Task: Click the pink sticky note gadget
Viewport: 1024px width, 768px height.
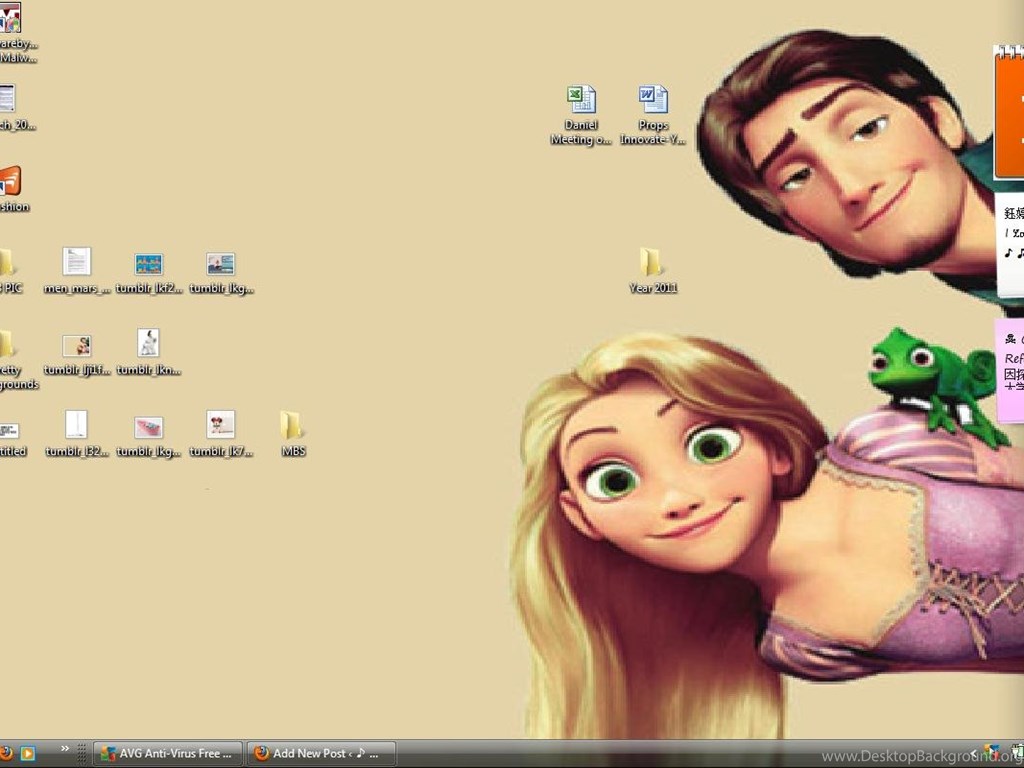Action: [1010, 371]
